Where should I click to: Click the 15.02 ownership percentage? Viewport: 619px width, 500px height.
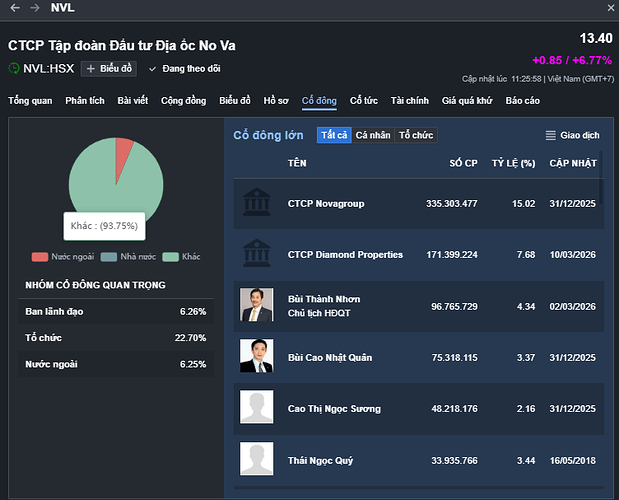pos(523,204)
